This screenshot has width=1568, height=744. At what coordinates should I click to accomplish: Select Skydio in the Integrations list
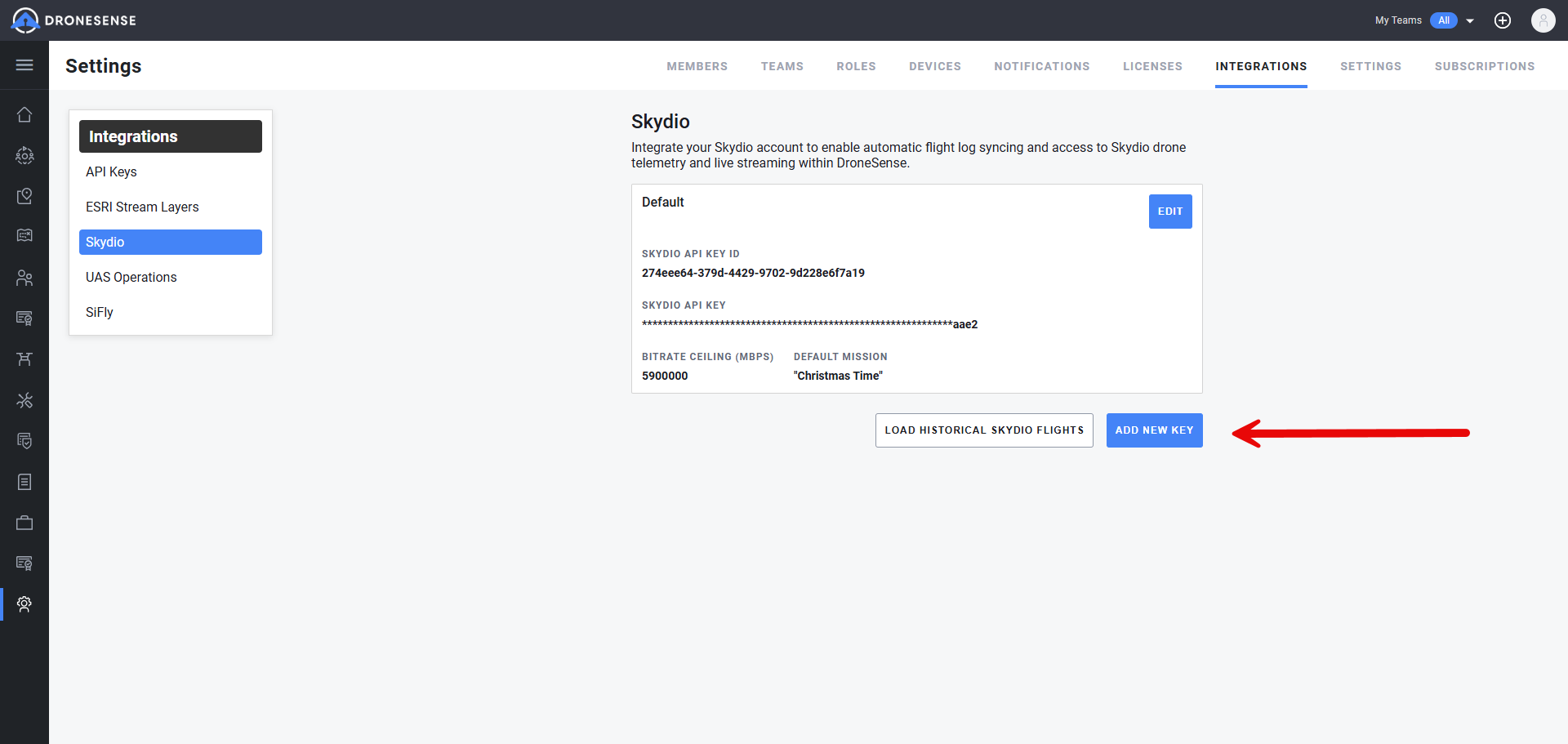point(171,242)
